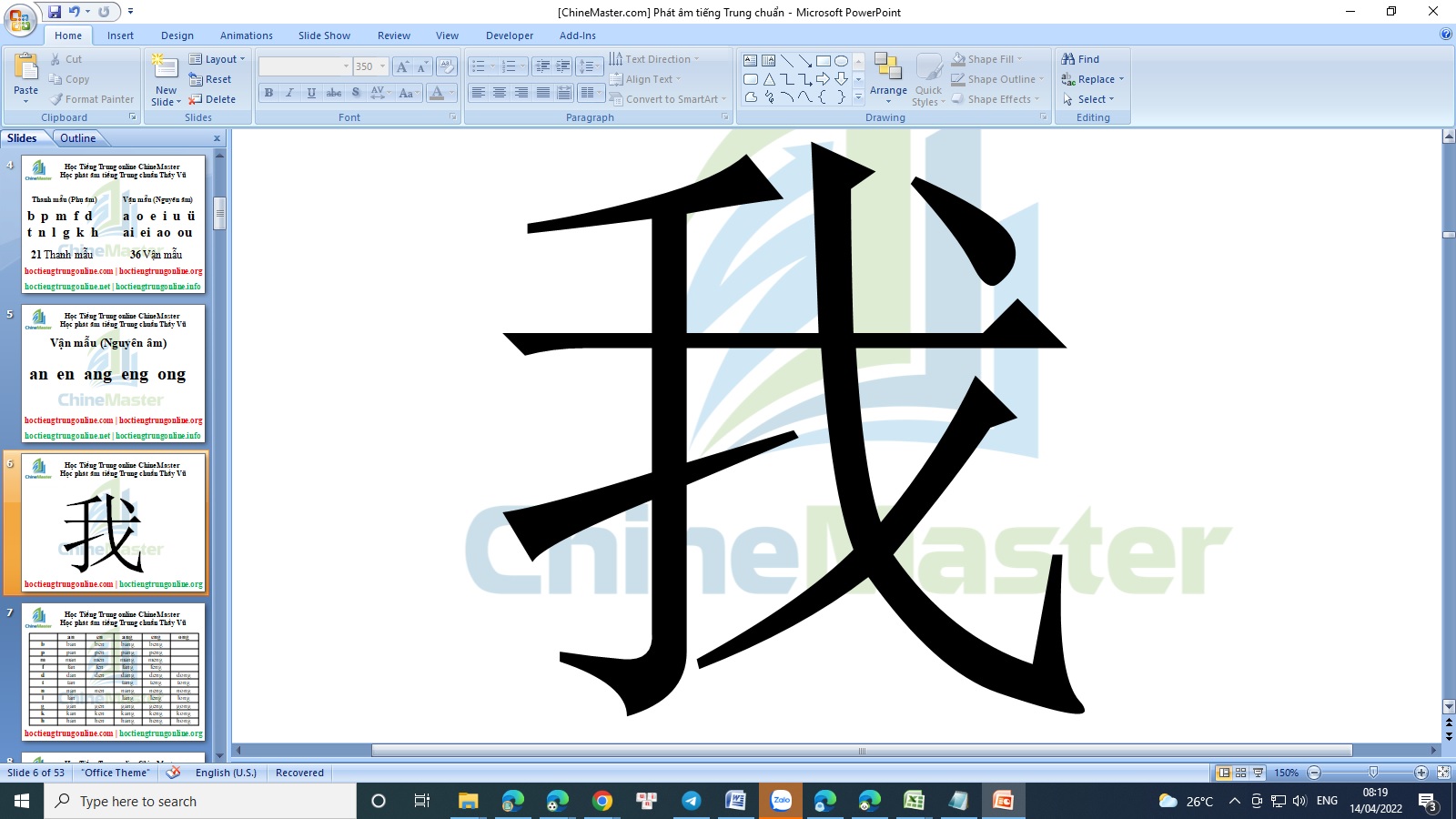Viewport: 1456px width, 819px height.
Task: Toggle Italic text formatting
Action: click(289, 93)
